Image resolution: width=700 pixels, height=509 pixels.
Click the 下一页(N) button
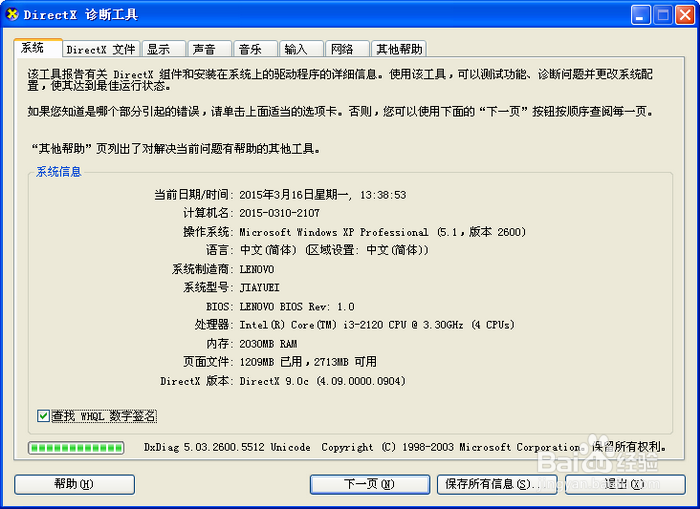pos(370,484)
